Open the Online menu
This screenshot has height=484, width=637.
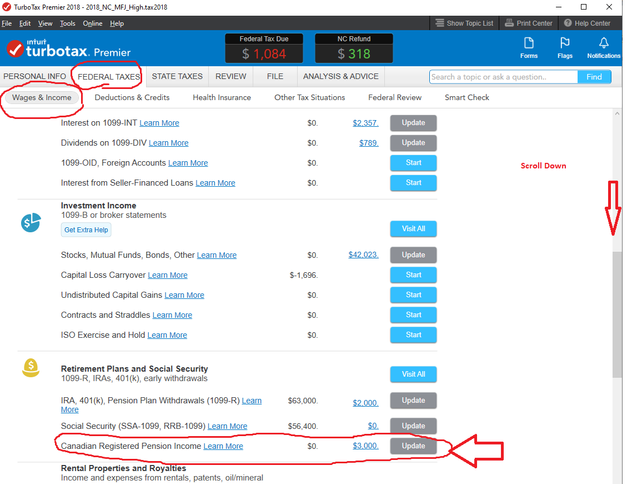pyautogui.click(x=92, y=24)
